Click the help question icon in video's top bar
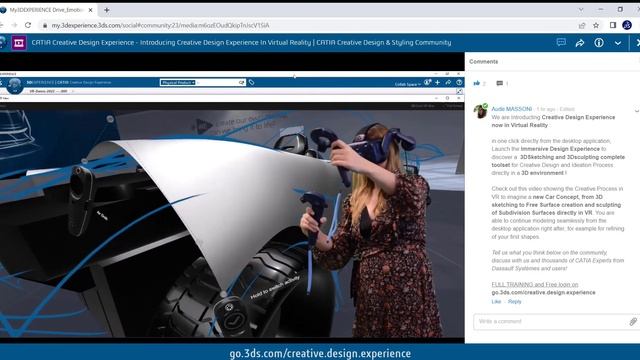The image size is (640, 360). [459, 82]
